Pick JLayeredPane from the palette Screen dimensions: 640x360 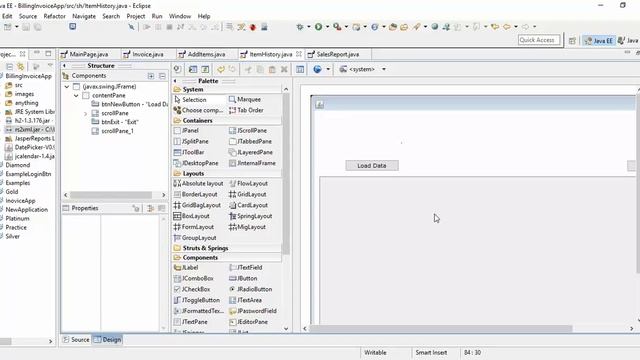tap(251, 152)
